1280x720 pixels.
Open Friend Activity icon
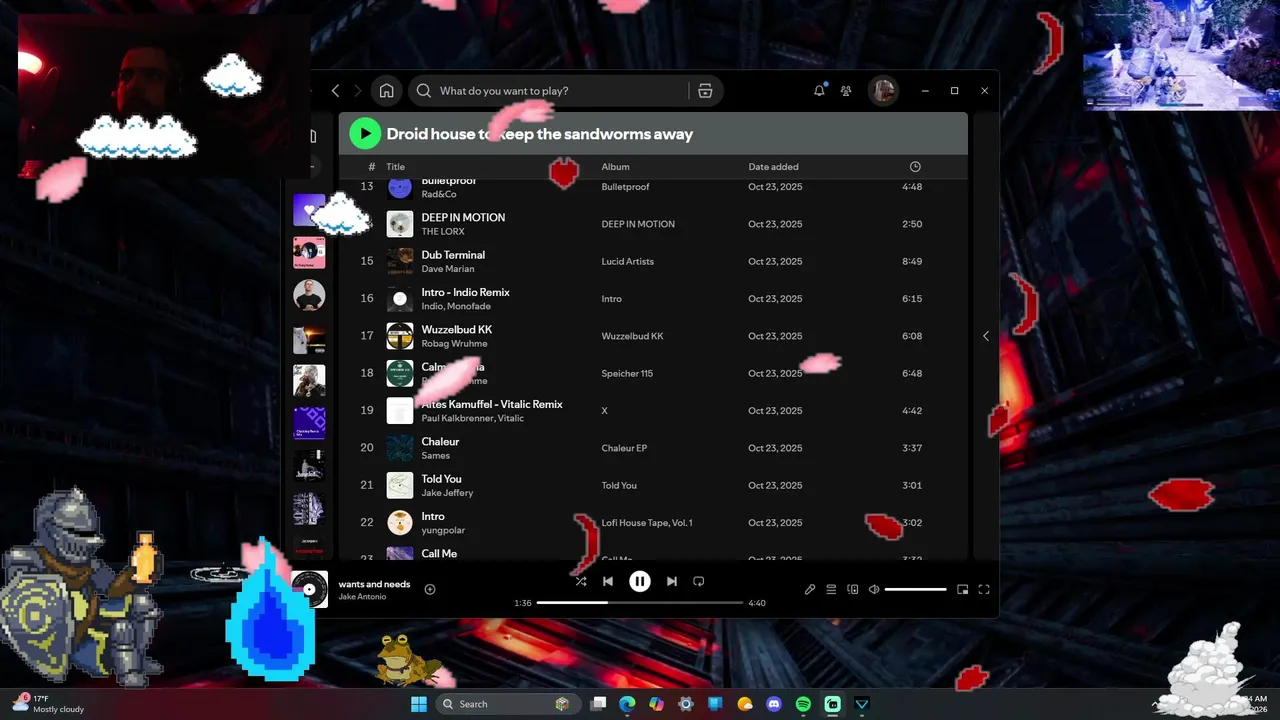tap(846, 91)
